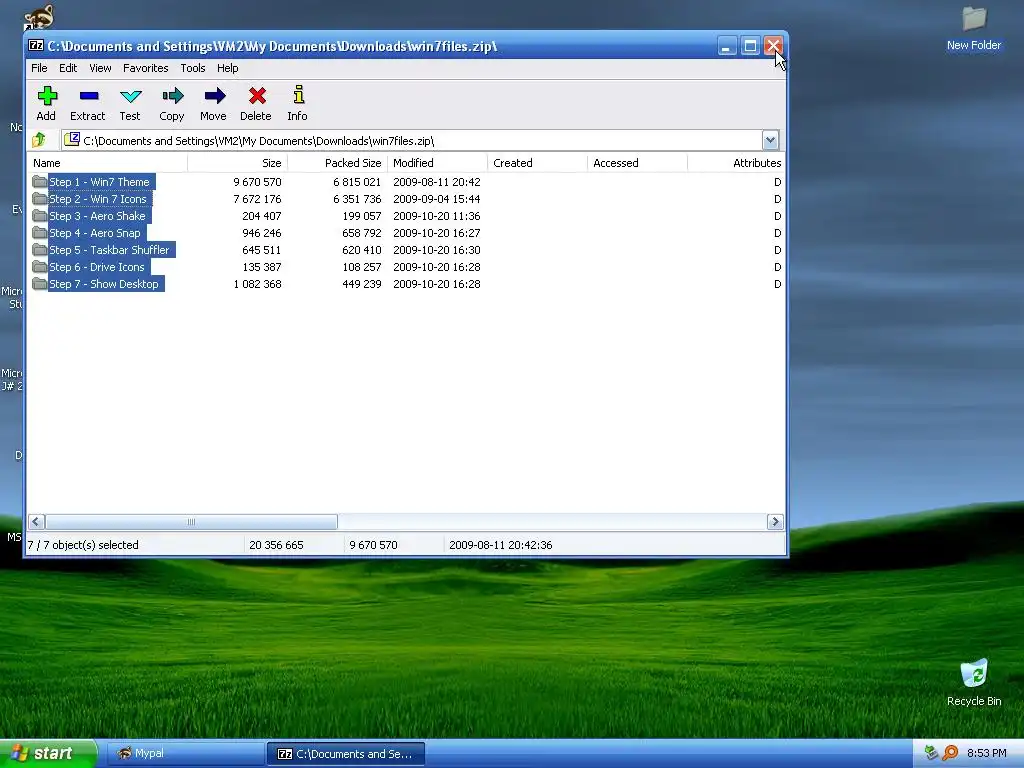Maximize the 7-Zip window
Viewport: 1024px width, 768px height.
tap(750, 46)
